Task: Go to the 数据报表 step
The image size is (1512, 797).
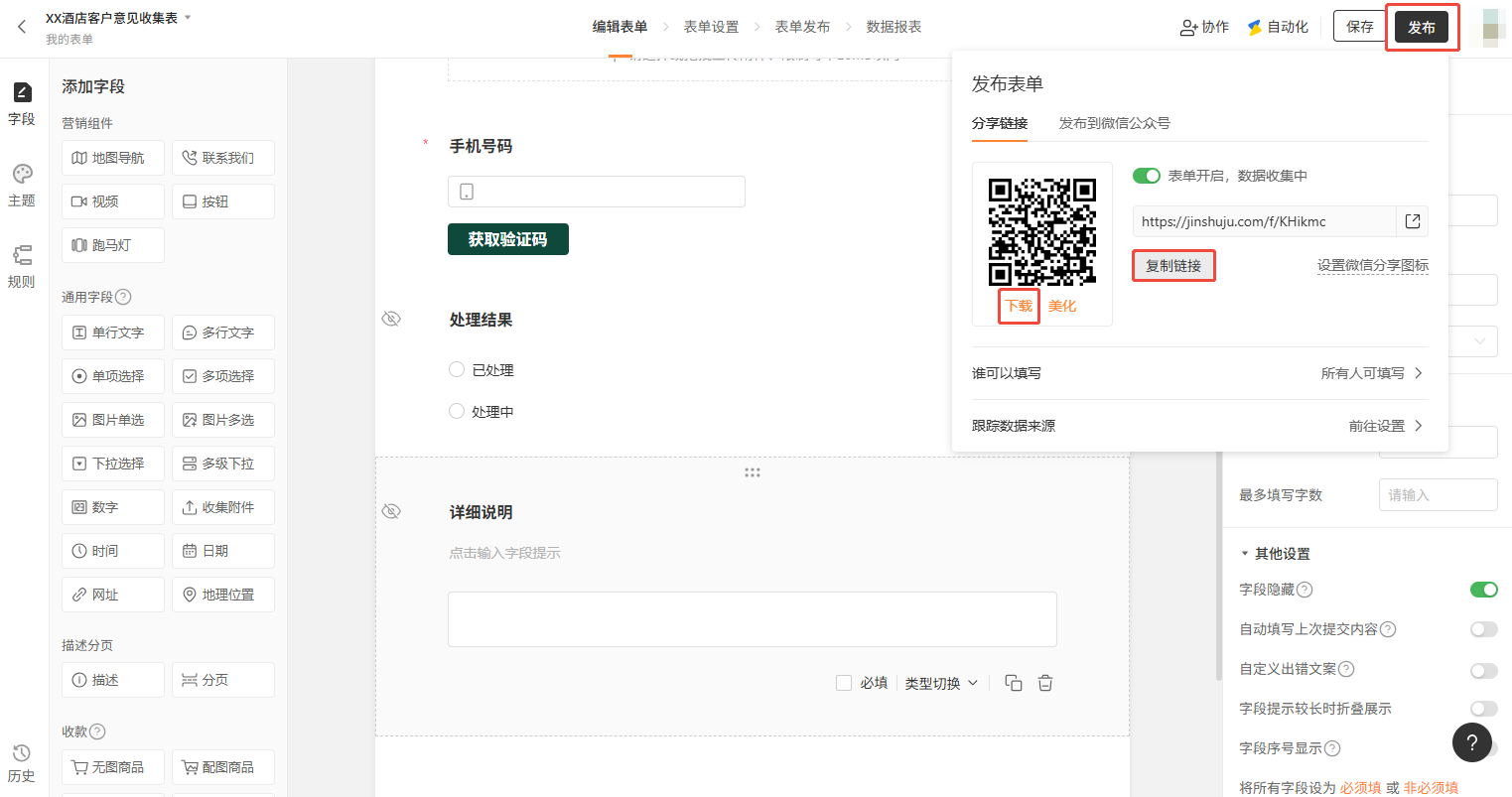Action: point(893,27)
